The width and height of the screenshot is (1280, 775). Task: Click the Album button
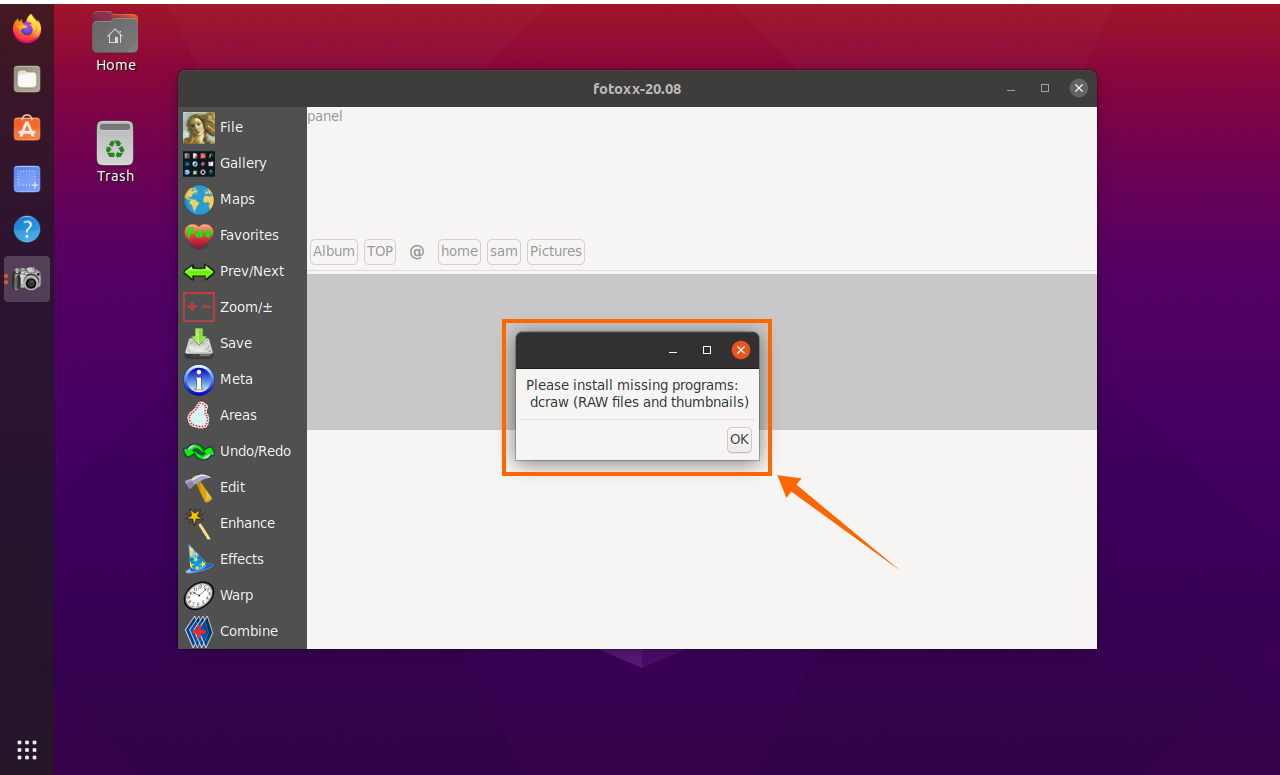[x=334, y=251]
